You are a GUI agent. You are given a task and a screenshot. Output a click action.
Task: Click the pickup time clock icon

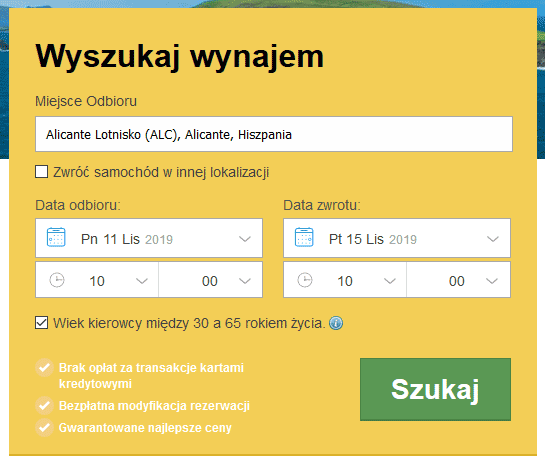(x=57, y=280)
